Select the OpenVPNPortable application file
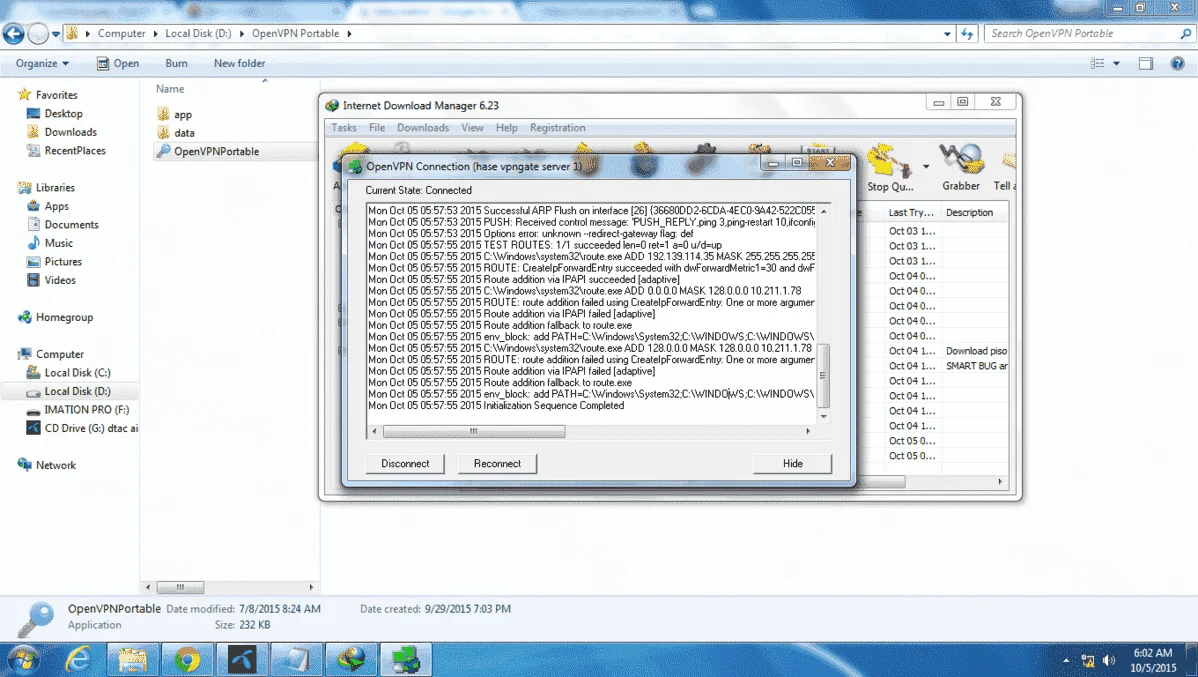 point(216,151)
